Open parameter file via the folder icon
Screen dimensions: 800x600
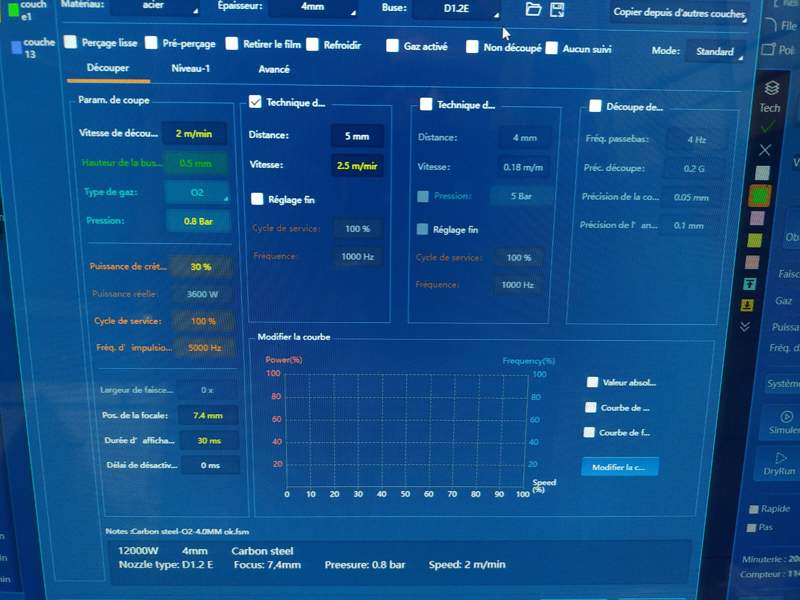pyautogui.click(x=533, y=9)
